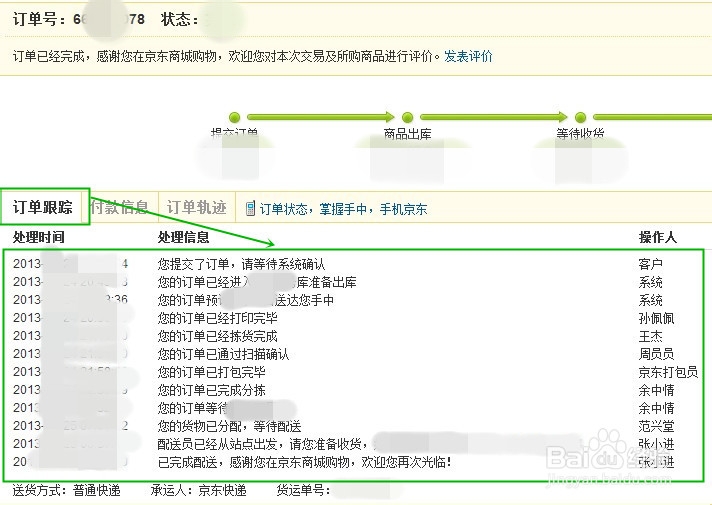Click the 等待收货 progress step dot
Image resolution: width=712 pixels, height=505 pixels.
[580, 118]
